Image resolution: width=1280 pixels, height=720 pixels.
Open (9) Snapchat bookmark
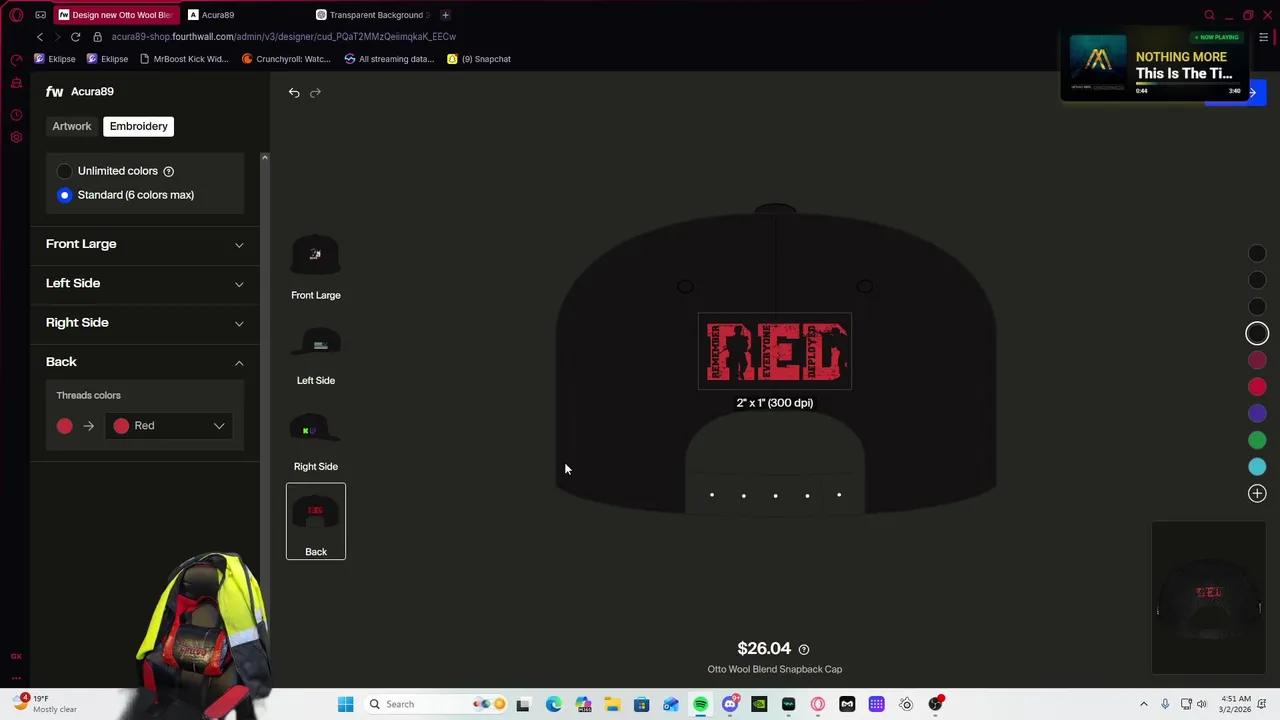click(x=479, y=59)
